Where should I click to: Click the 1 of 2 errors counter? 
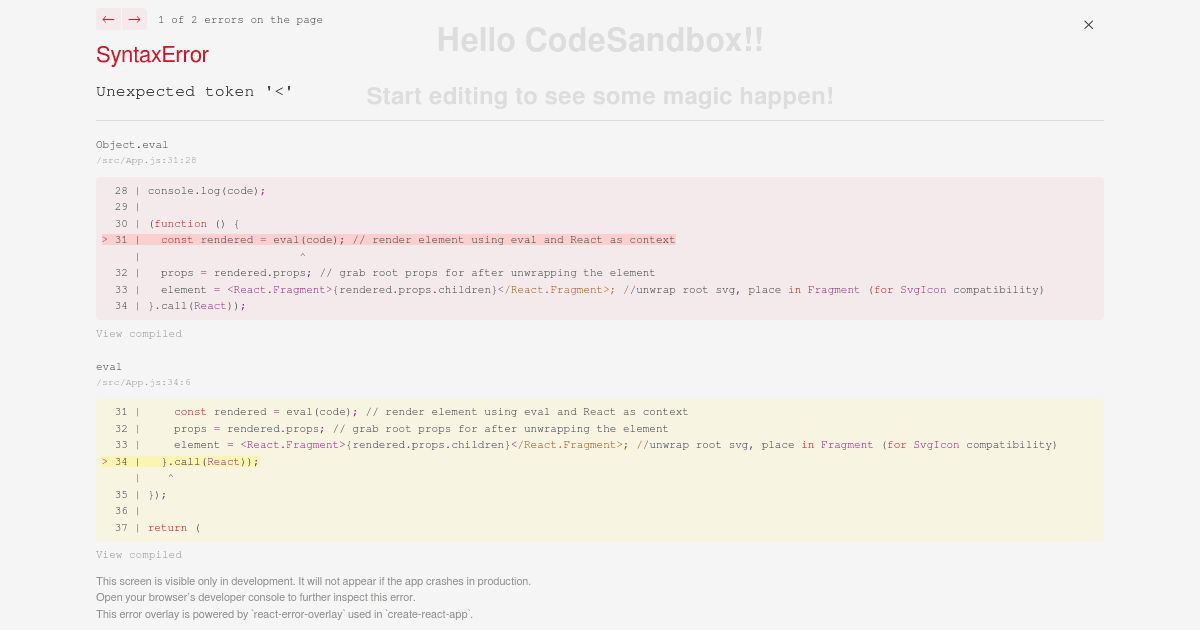tap(240, 19)
